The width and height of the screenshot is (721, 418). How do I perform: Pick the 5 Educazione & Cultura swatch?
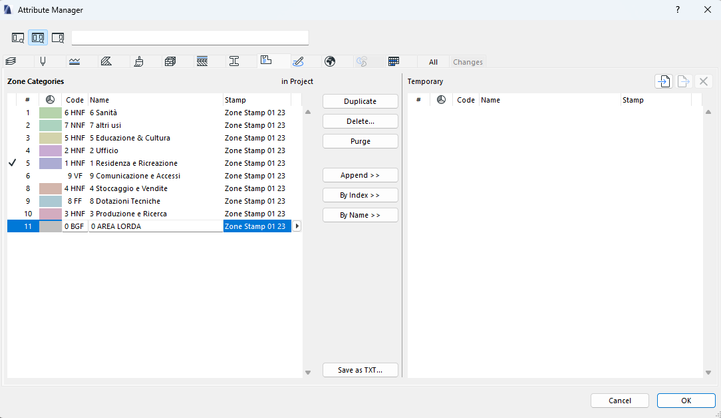50,138
